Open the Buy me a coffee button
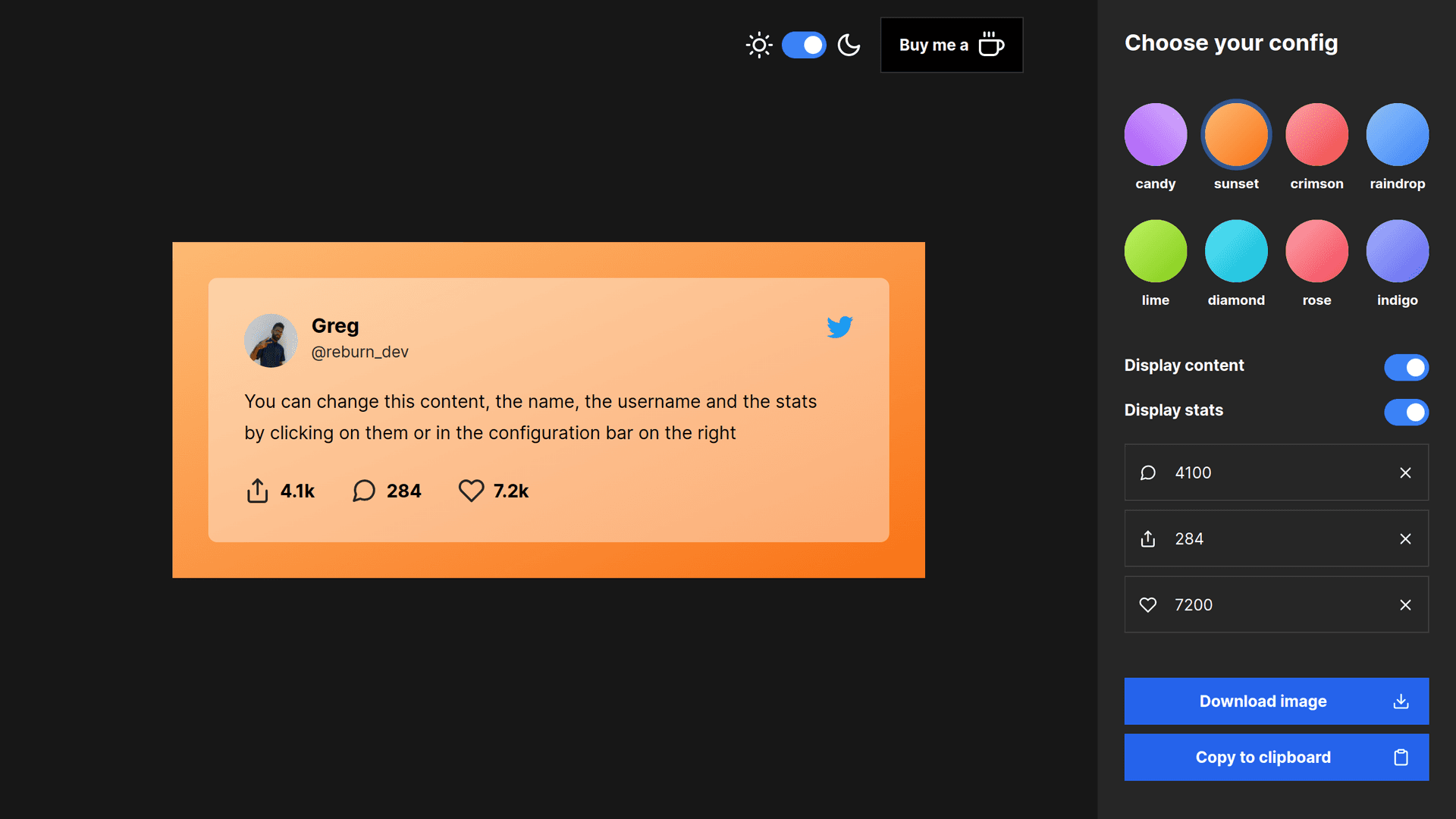The height and width of the screenshot is (819, 1456). coord(951,45)
